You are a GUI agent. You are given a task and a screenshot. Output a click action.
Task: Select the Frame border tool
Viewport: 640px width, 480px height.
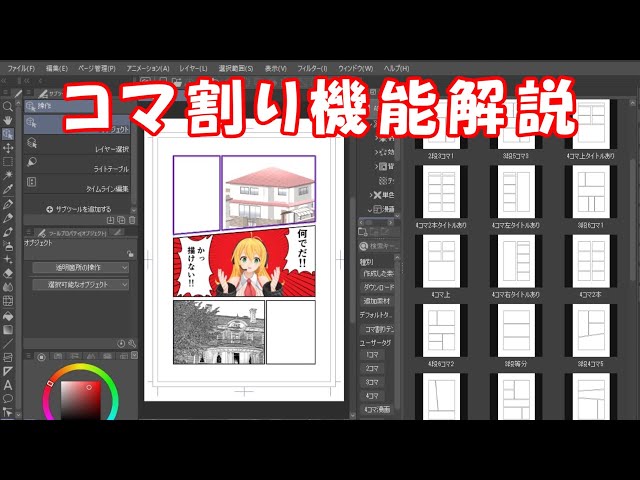7,357
